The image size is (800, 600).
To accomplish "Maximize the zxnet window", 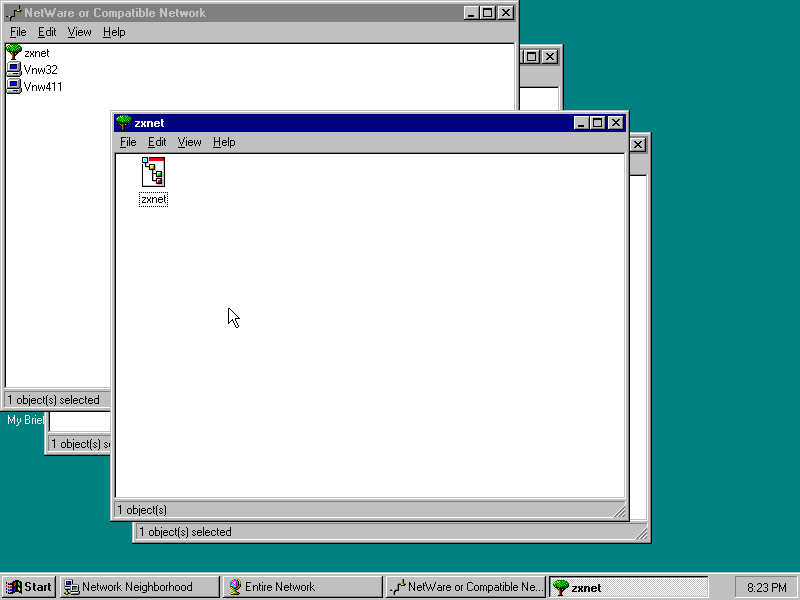I will click(x=597, y=123).
